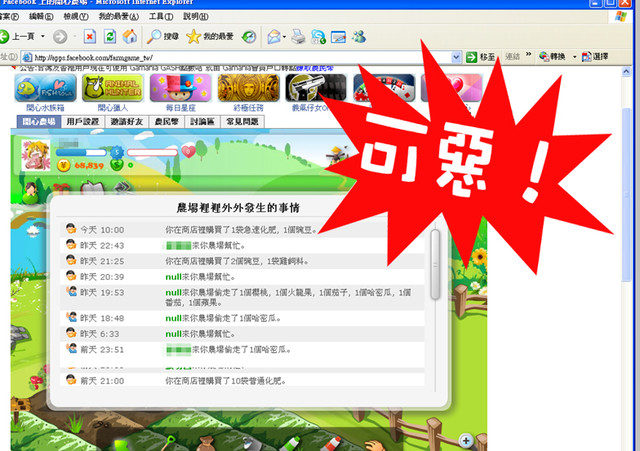Click the player avatar picture
Screen dimensions: 640x451
pos(36,155)
